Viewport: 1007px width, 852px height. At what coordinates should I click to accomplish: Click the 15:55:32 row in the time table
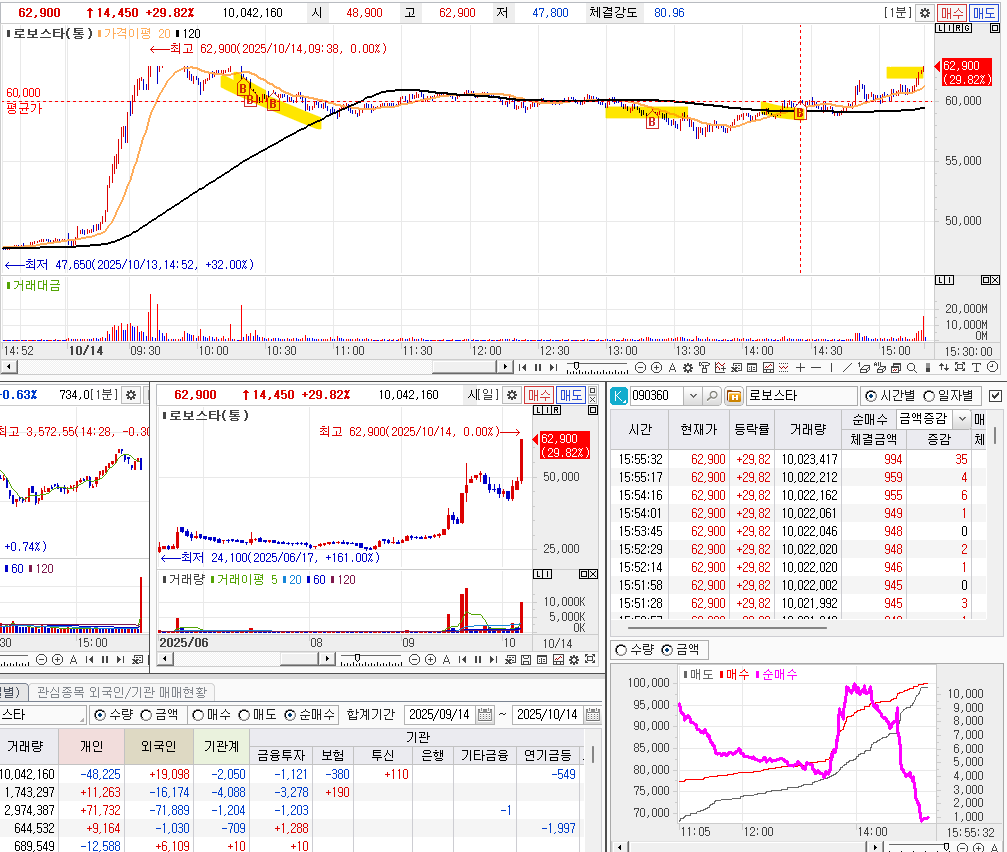pos(796,459)
